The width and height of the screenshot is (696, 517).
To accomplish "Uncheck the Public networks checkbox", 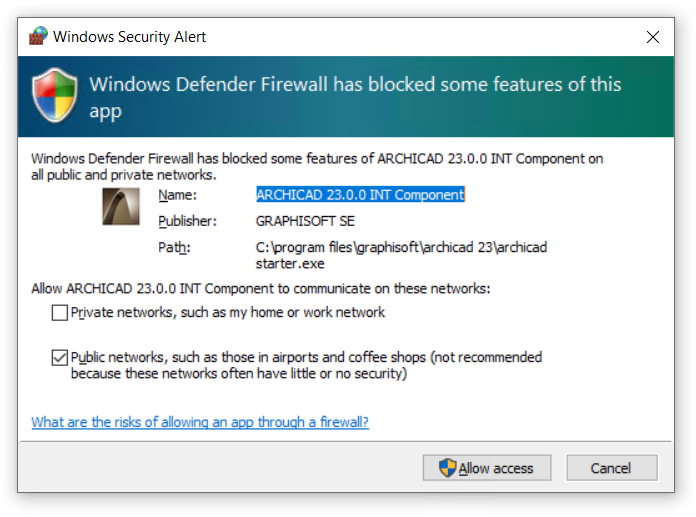I will coord(60,357).
